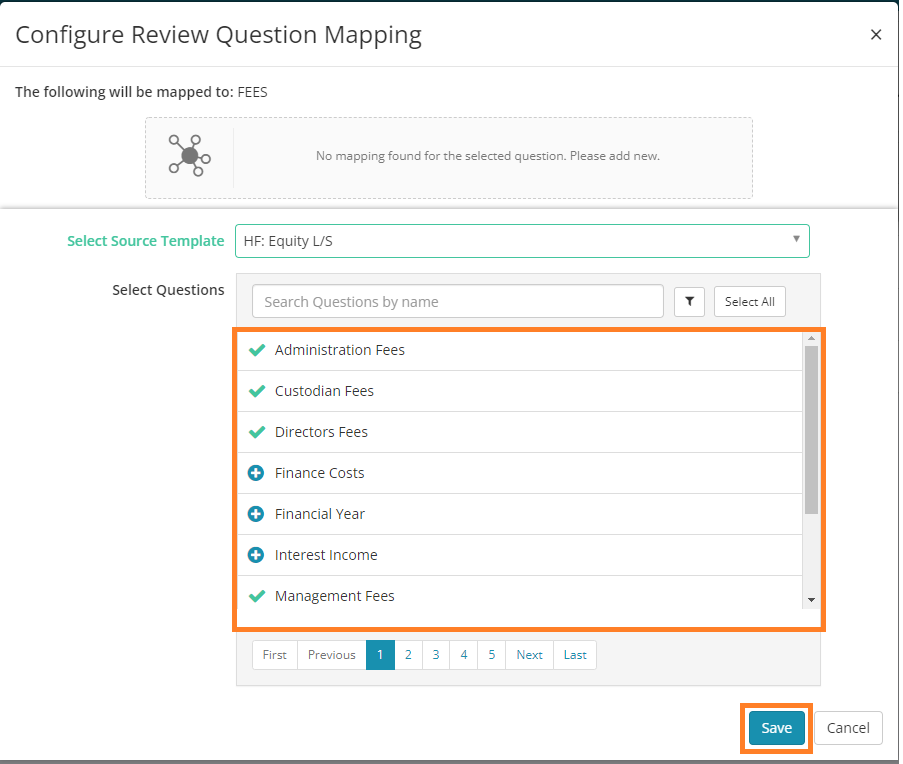This screenshot has width=903, height=764.
Task: Deselect the Administration Fees checkmark
Action: (257, 349)
